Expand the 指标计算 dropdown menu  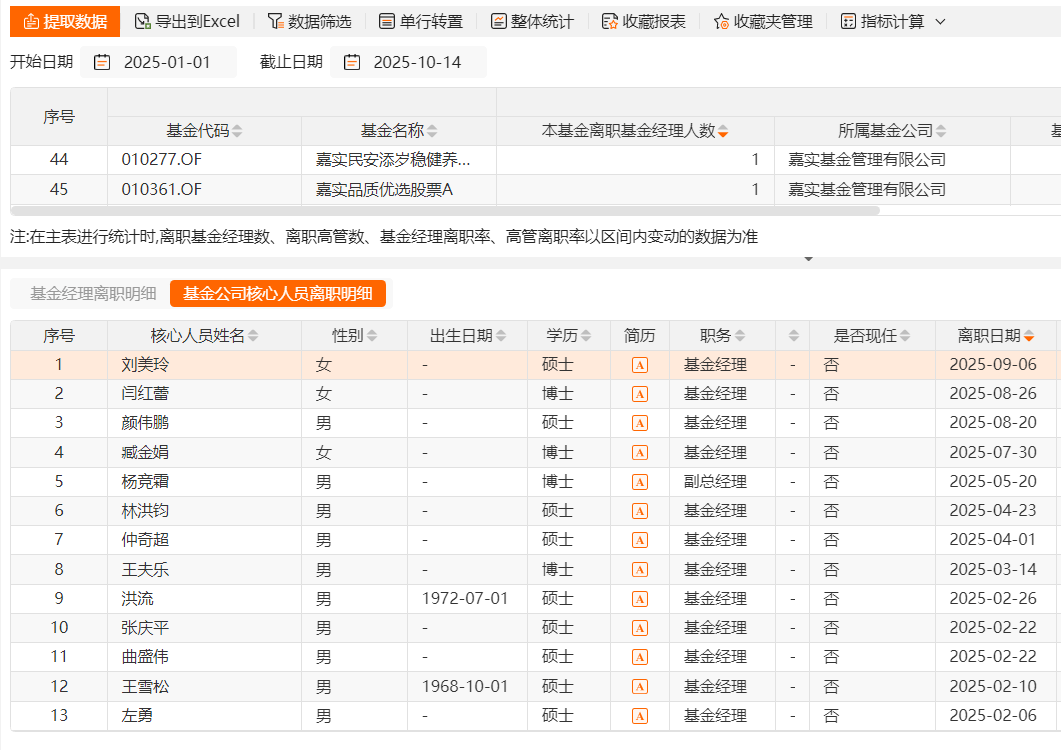click(x=939, y=21)
